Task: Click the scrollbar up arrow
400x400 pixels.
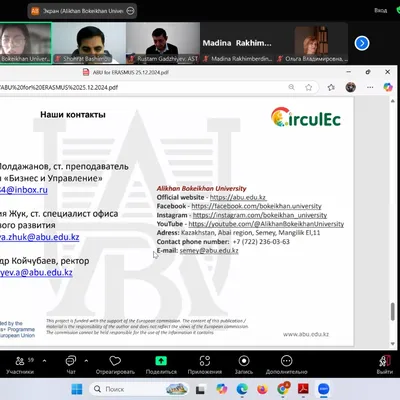Action: 393,101
